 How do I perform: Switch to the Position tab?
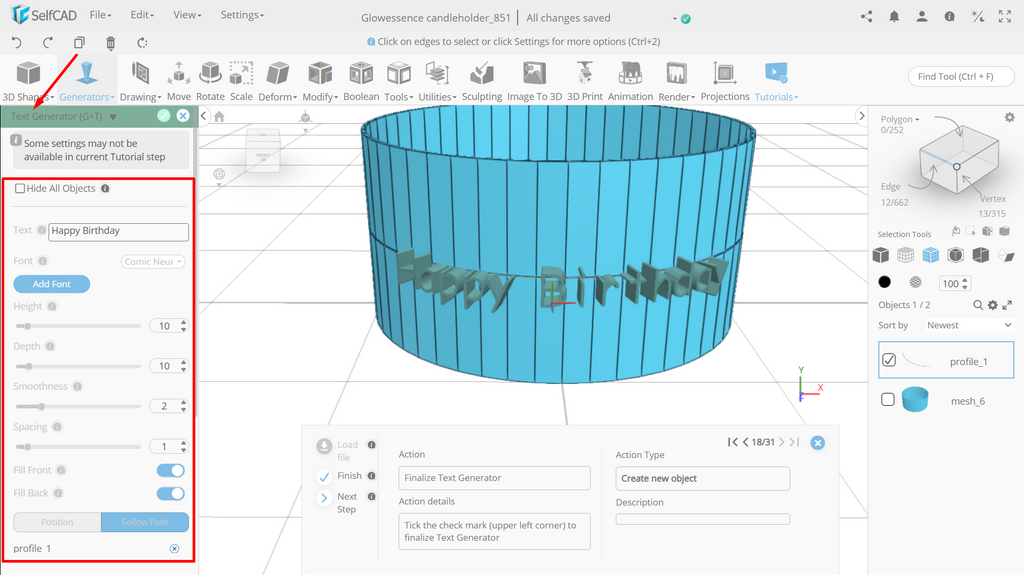57,522
